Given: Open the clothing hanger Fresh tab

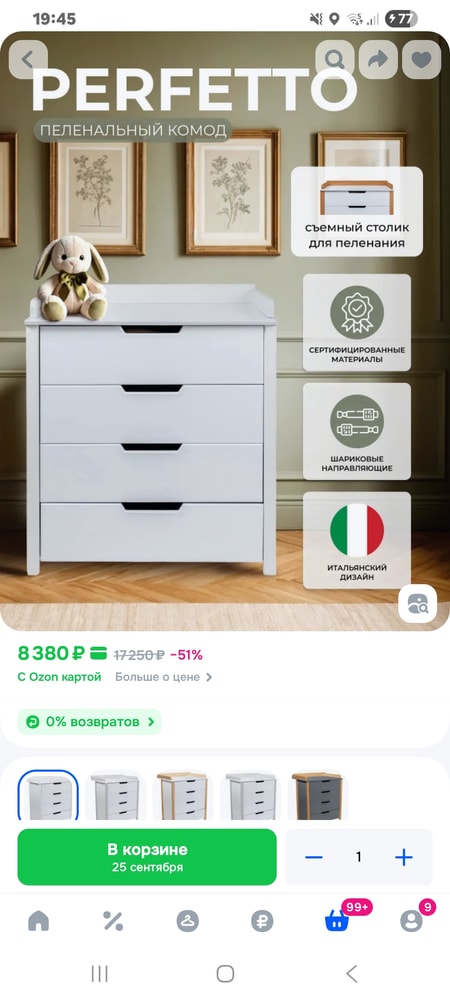Looking at the screenshot, I should 187,920.
